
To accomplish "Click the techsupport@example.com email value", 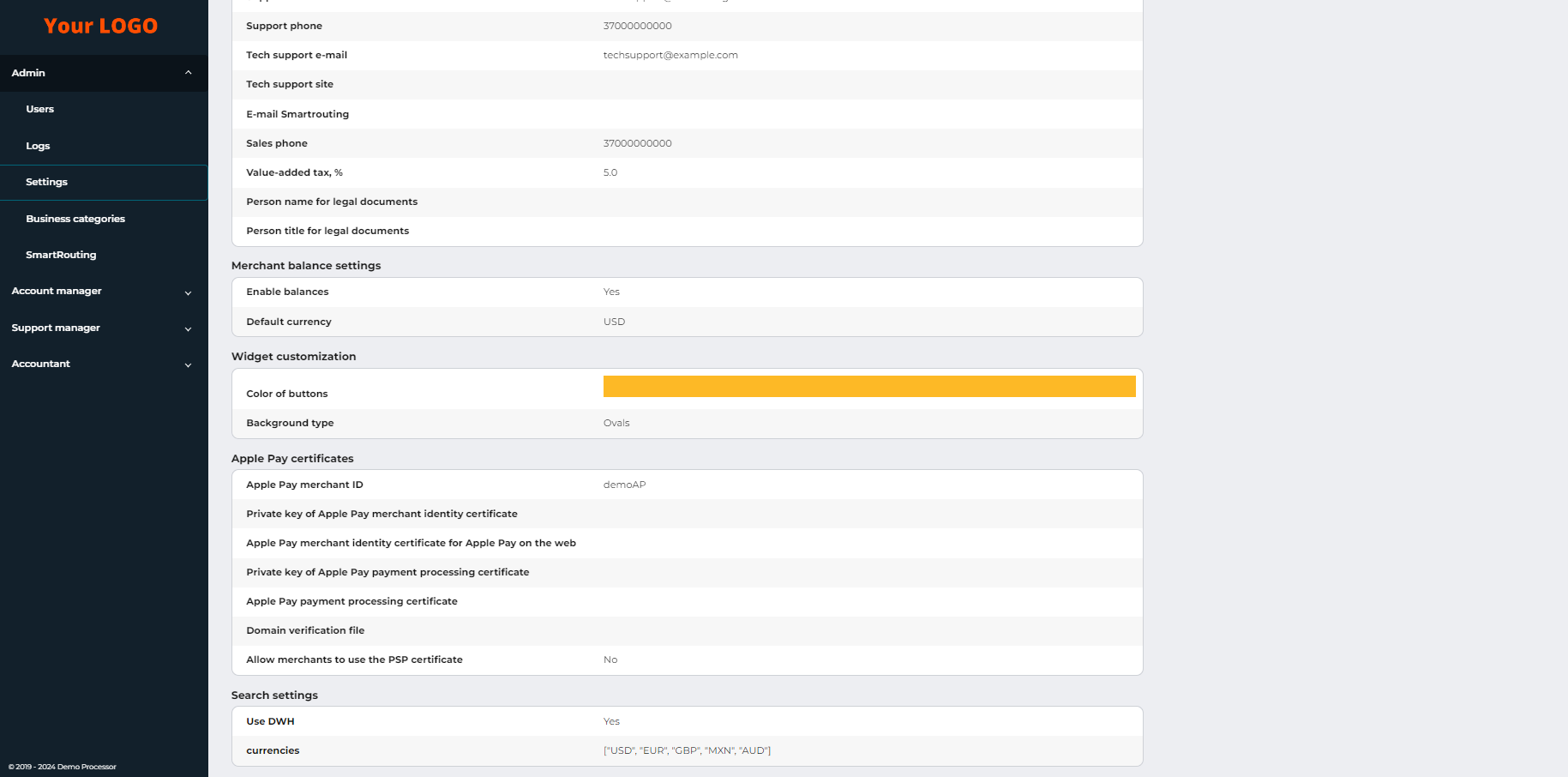I will [x=670, y=55].
